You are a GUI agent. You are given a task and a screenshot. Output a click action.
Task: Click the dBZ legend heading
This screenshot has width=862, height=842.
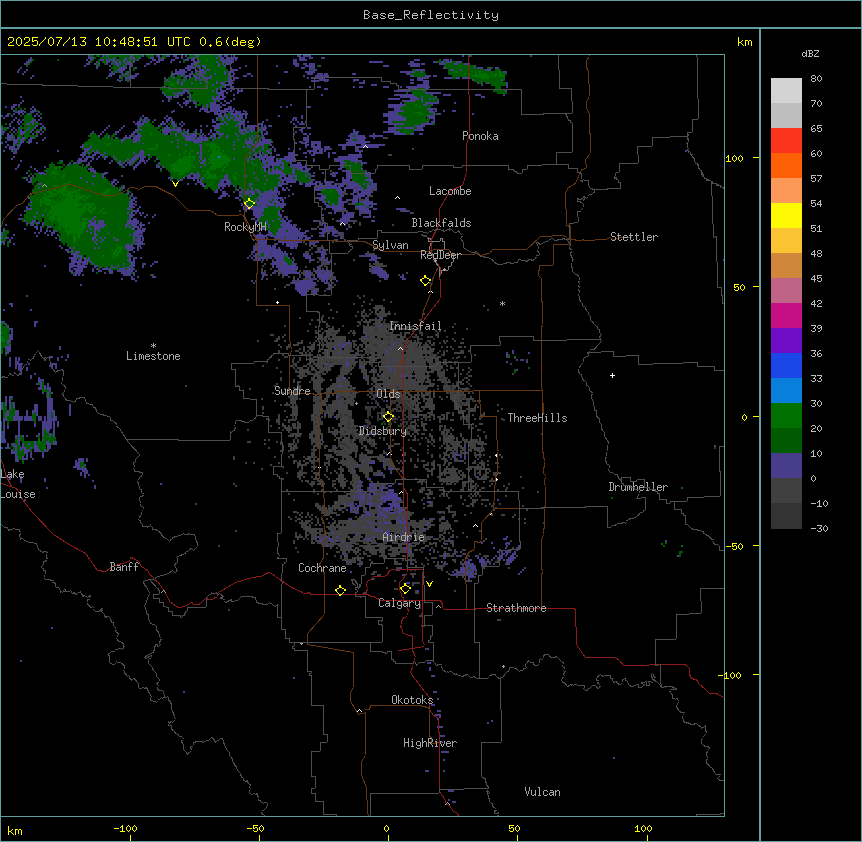810,53
